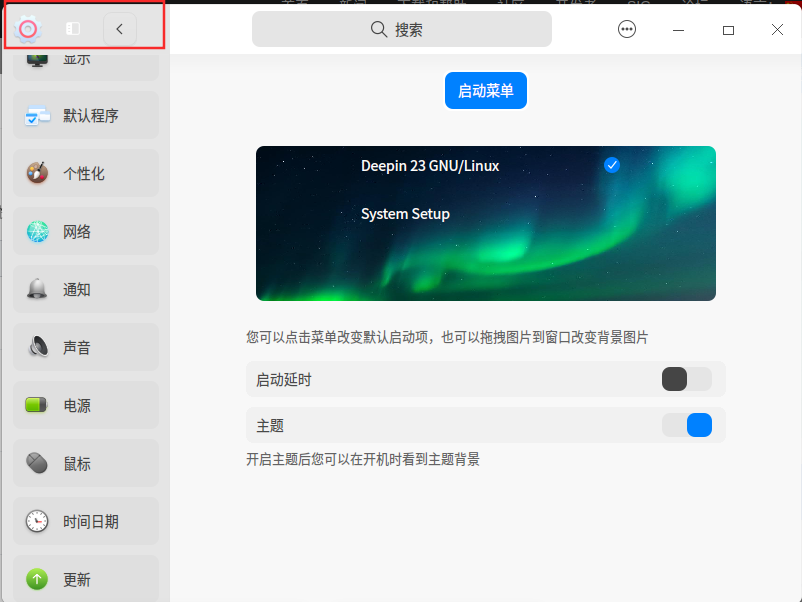
Task: Click the 声音 speaker icon
Action: (x=38, y=347)
